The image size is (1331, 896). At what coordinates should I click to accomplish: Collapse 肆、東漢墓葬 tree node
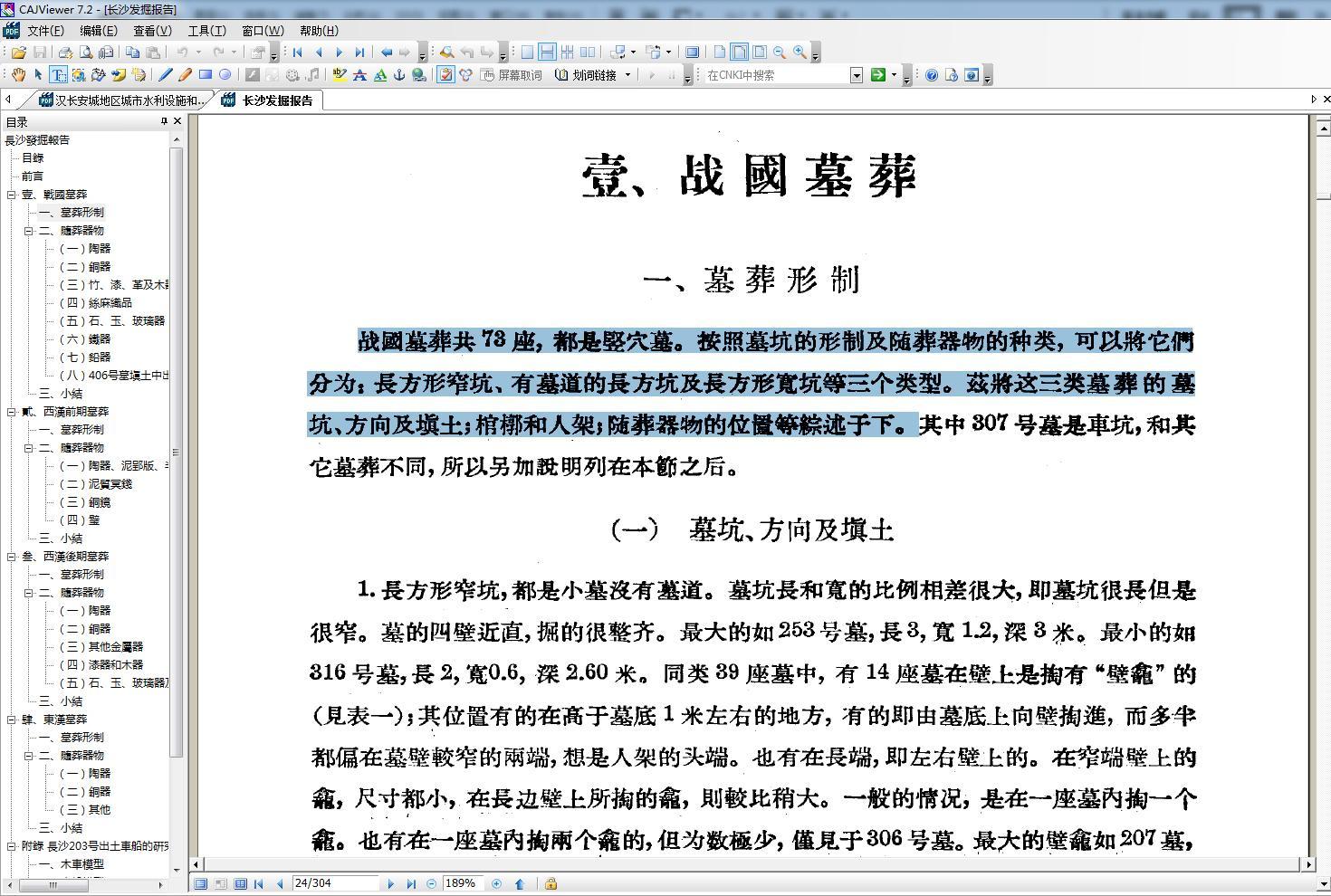click(x=12, y=720)
